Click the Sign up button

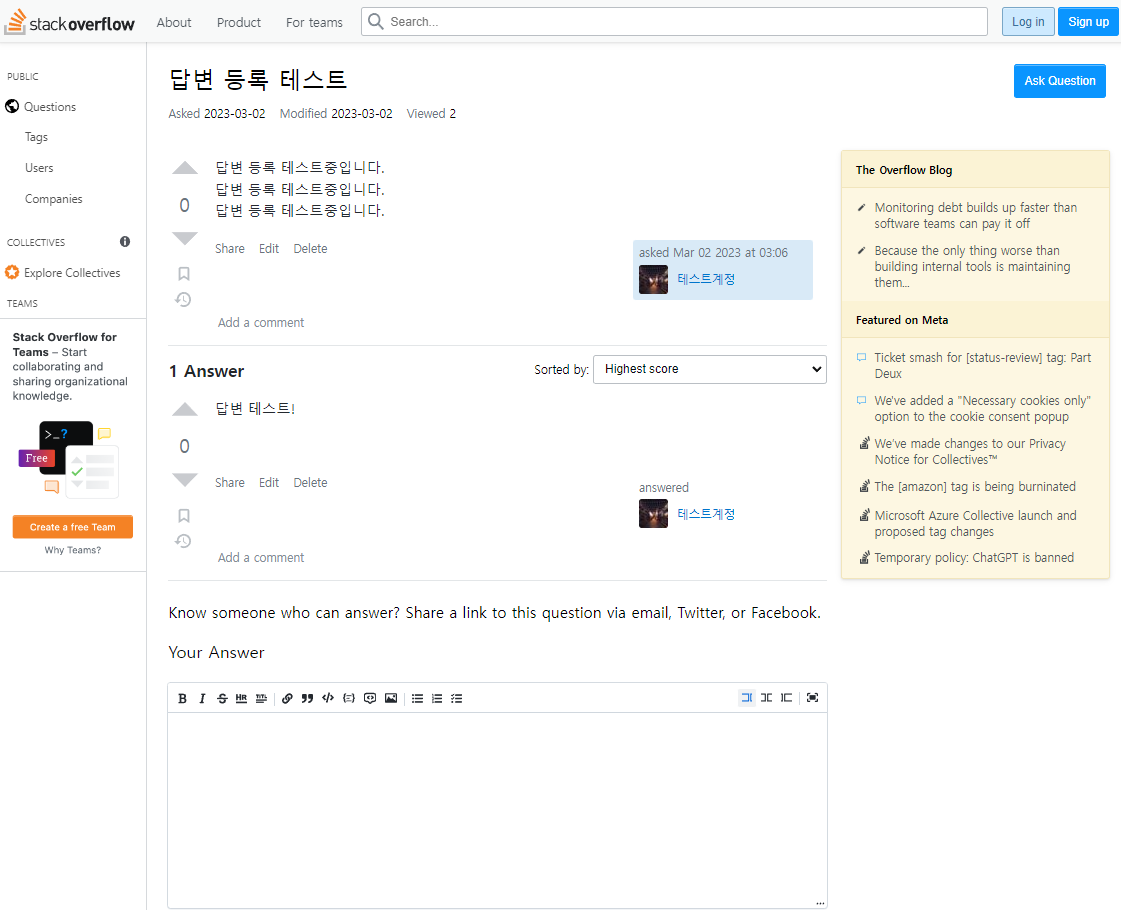(x=1088, y=22)
